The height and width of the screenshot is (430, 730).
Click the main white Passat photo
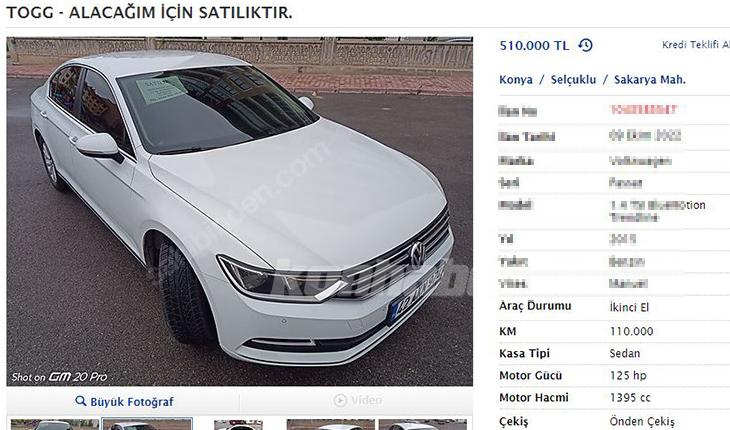point(240,211)
